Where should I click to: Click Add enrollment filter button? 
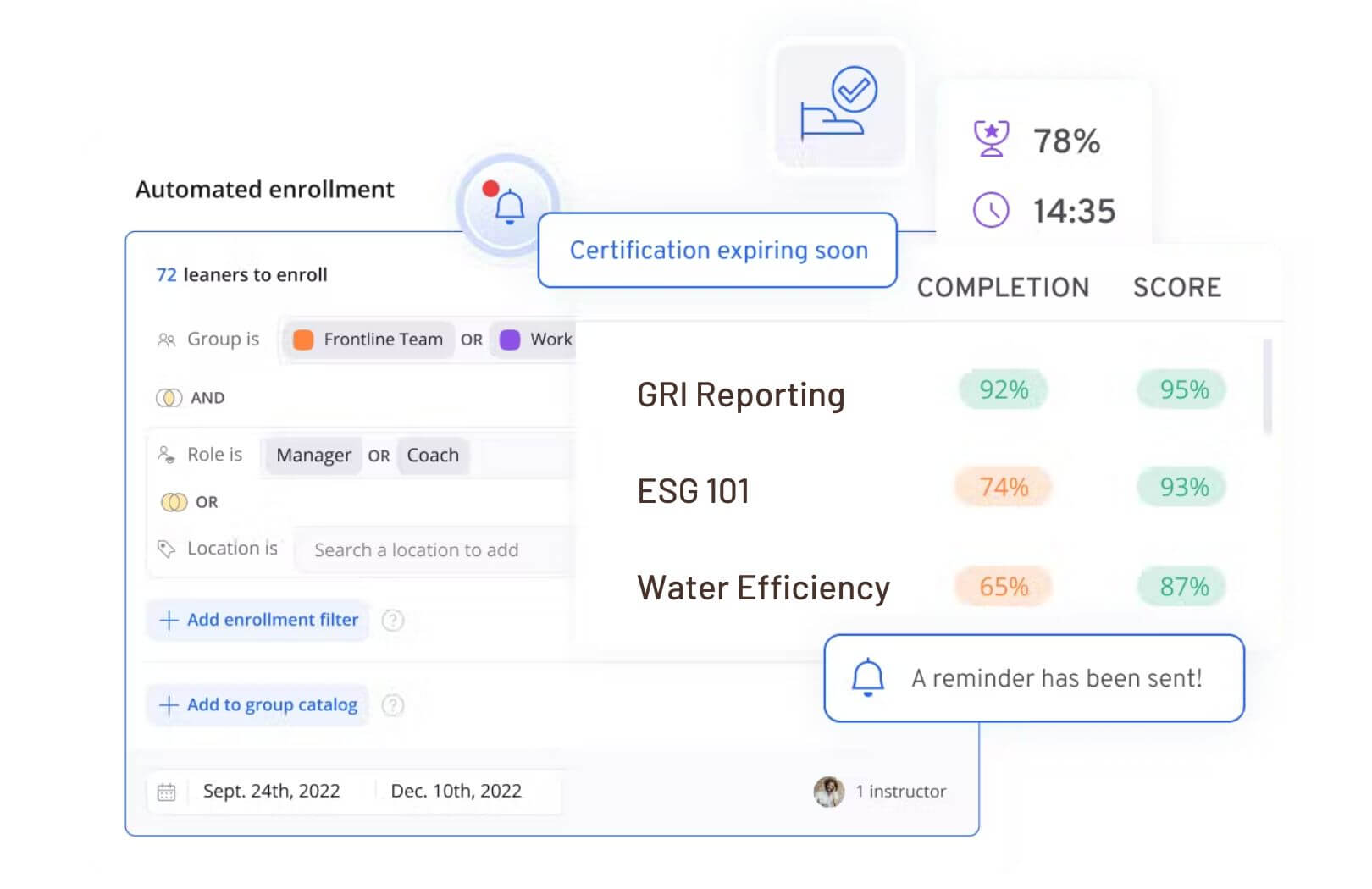click(258, 620)
